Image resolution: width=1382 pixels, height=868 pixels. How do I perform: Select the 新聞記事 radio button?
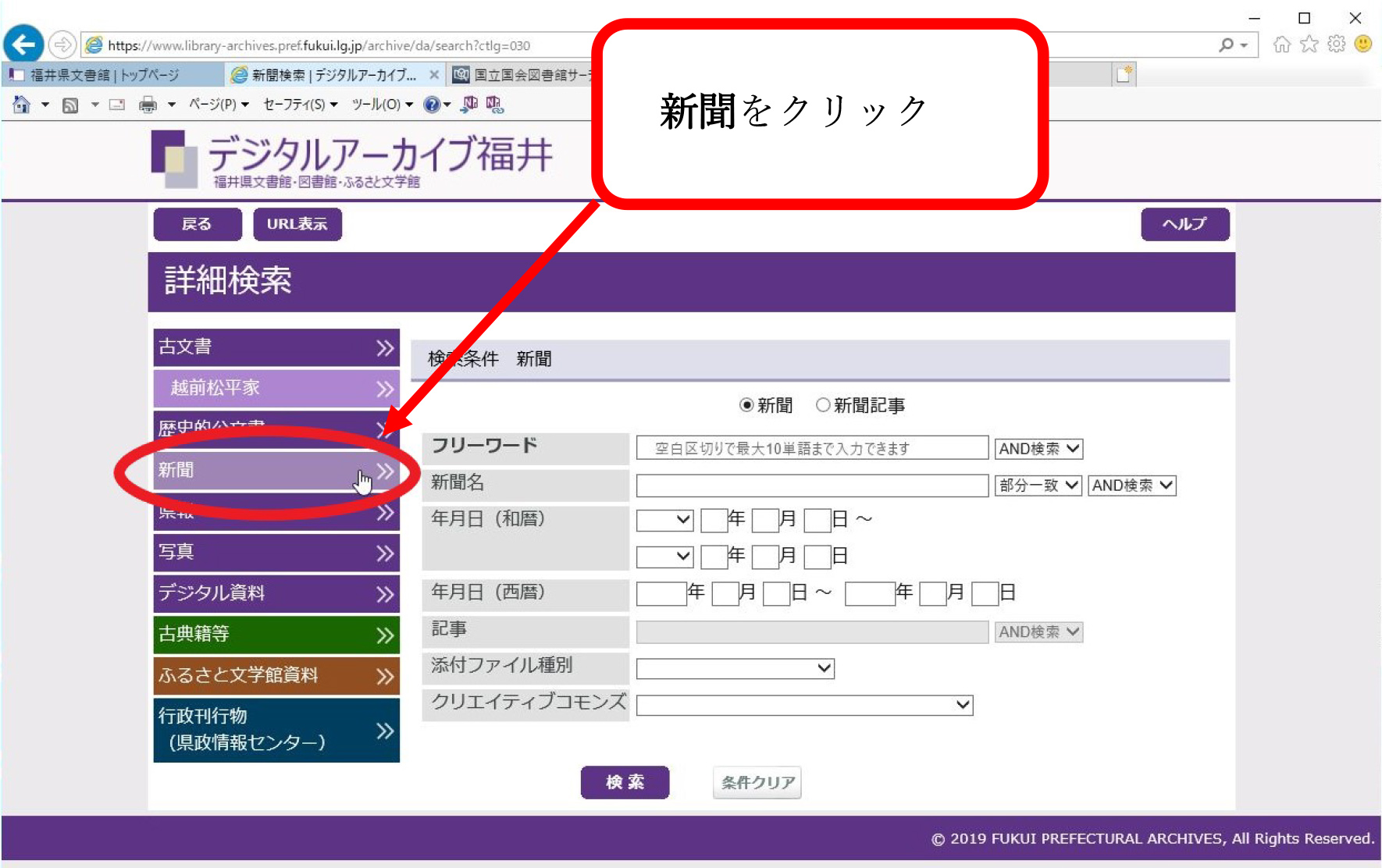823,405
